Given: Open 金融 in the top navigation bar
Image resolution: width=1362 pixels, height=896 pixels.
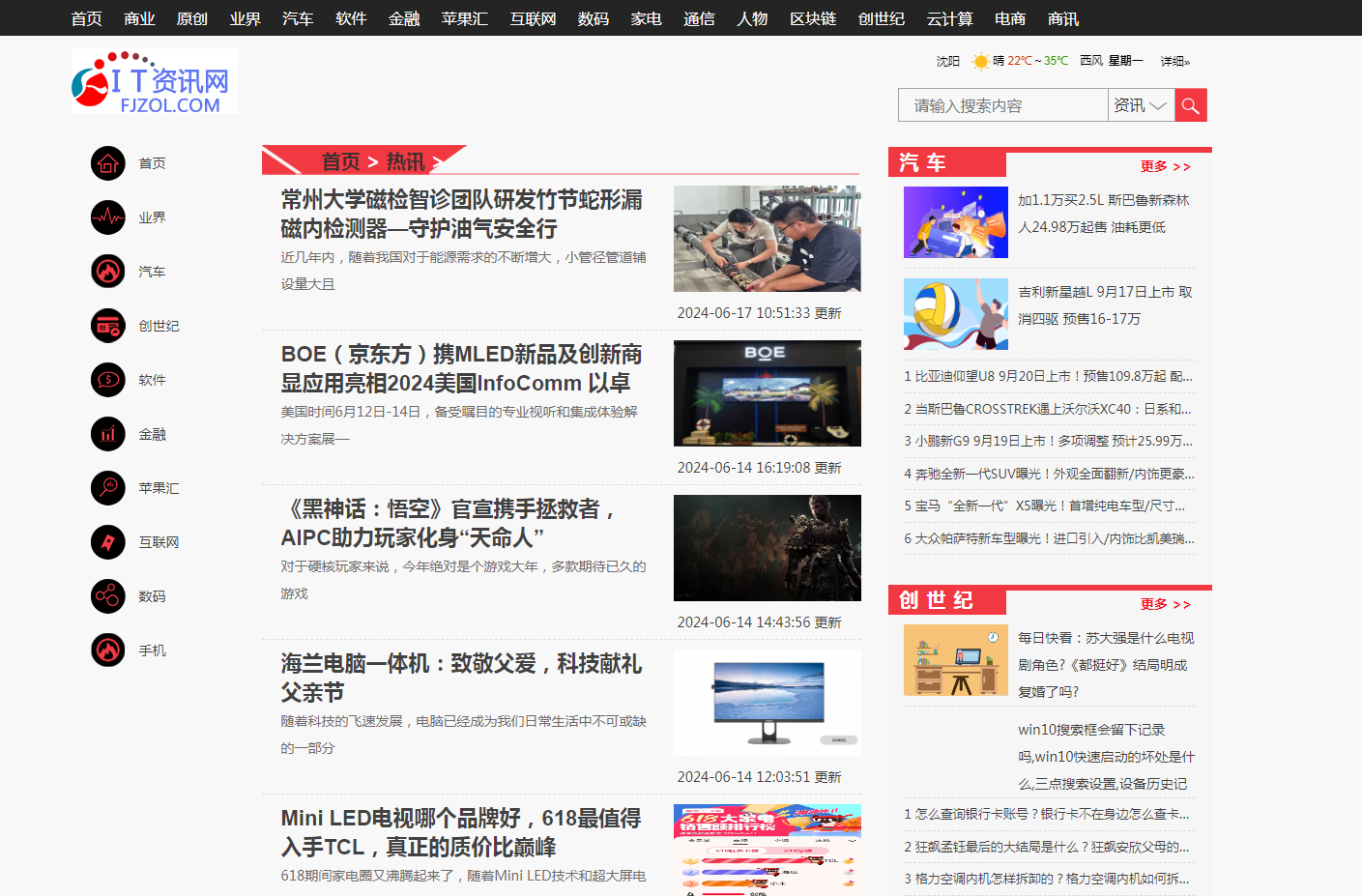Looking at the screenshot, I should click(404, 18).
